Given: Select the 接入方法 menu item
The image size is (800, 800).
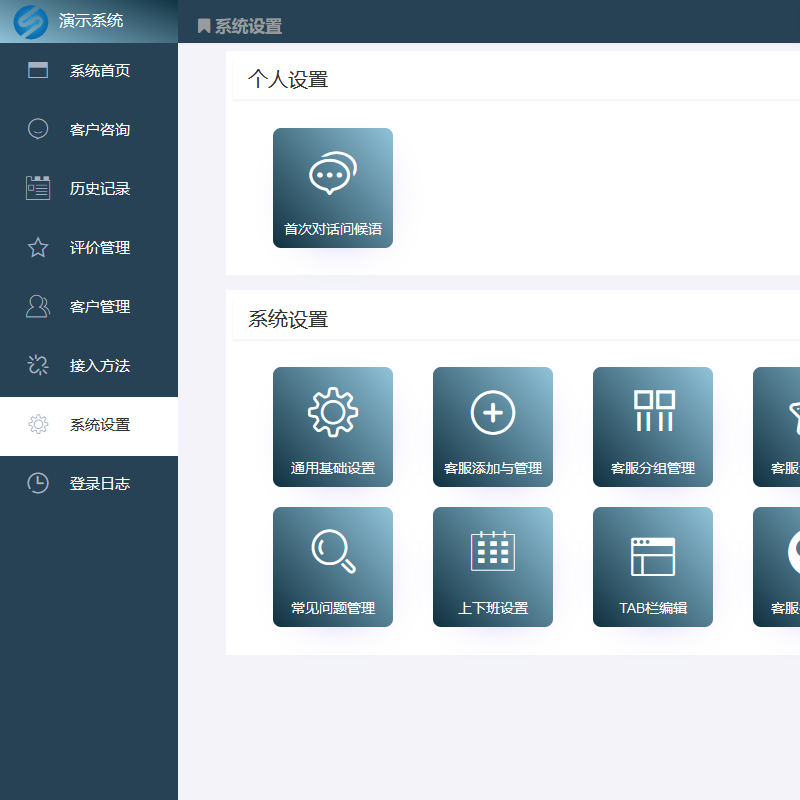Looking at the screenshot, I should [x=89, y=365].
